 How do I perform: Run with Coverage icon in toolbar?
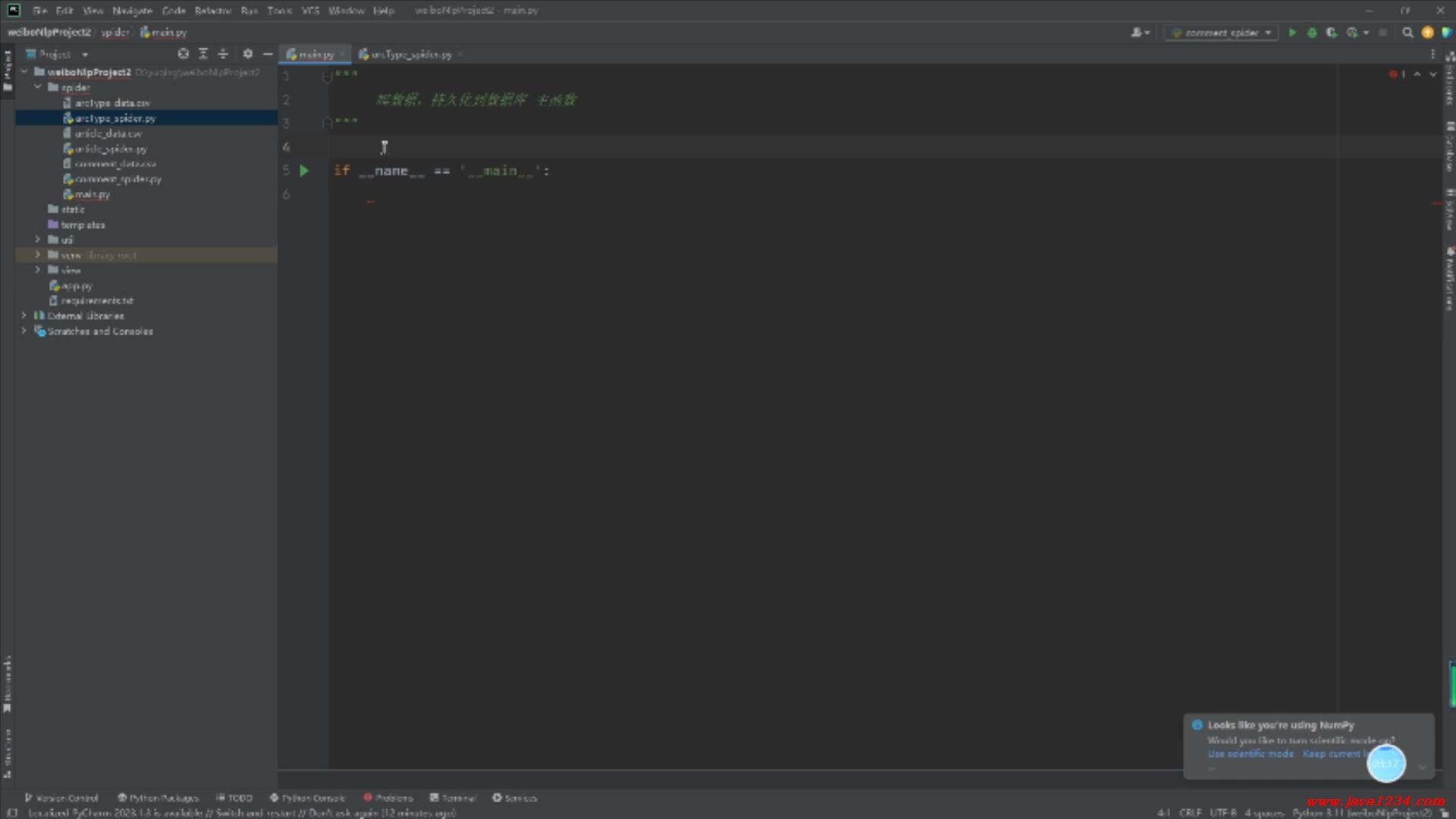pos(1331,33)
